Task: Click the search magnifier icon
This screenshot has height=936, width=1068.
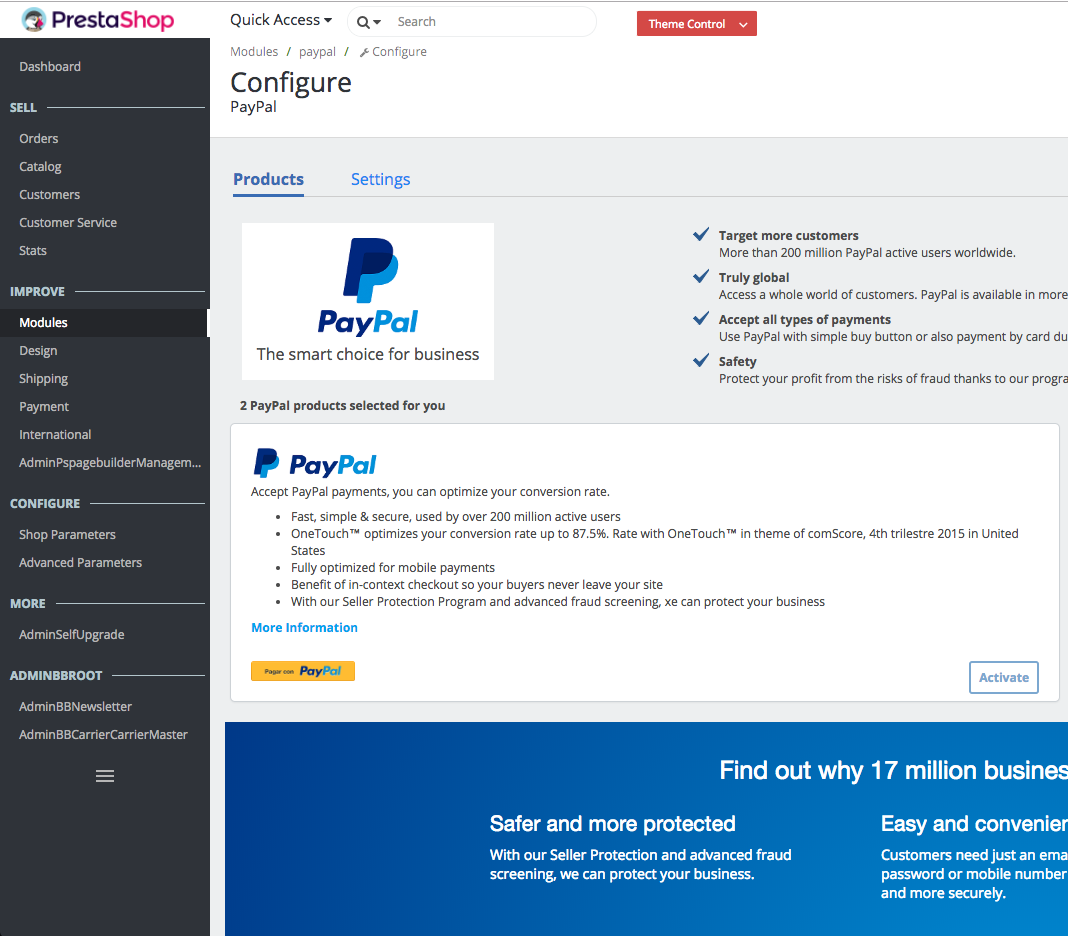Action: click(x=364, y=22)
